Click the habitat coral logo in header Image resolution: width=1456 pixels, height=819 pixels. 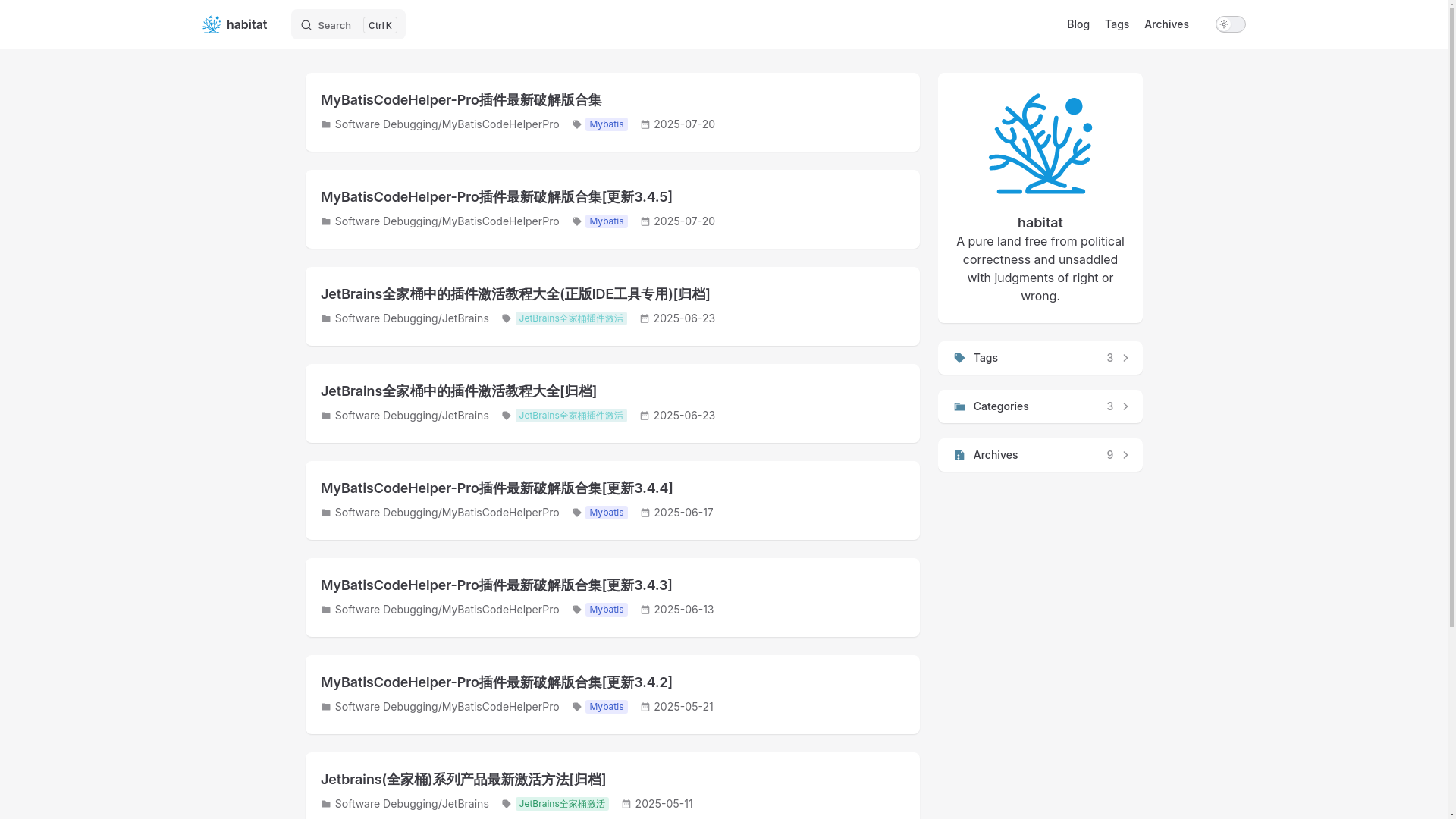[212, 24]
